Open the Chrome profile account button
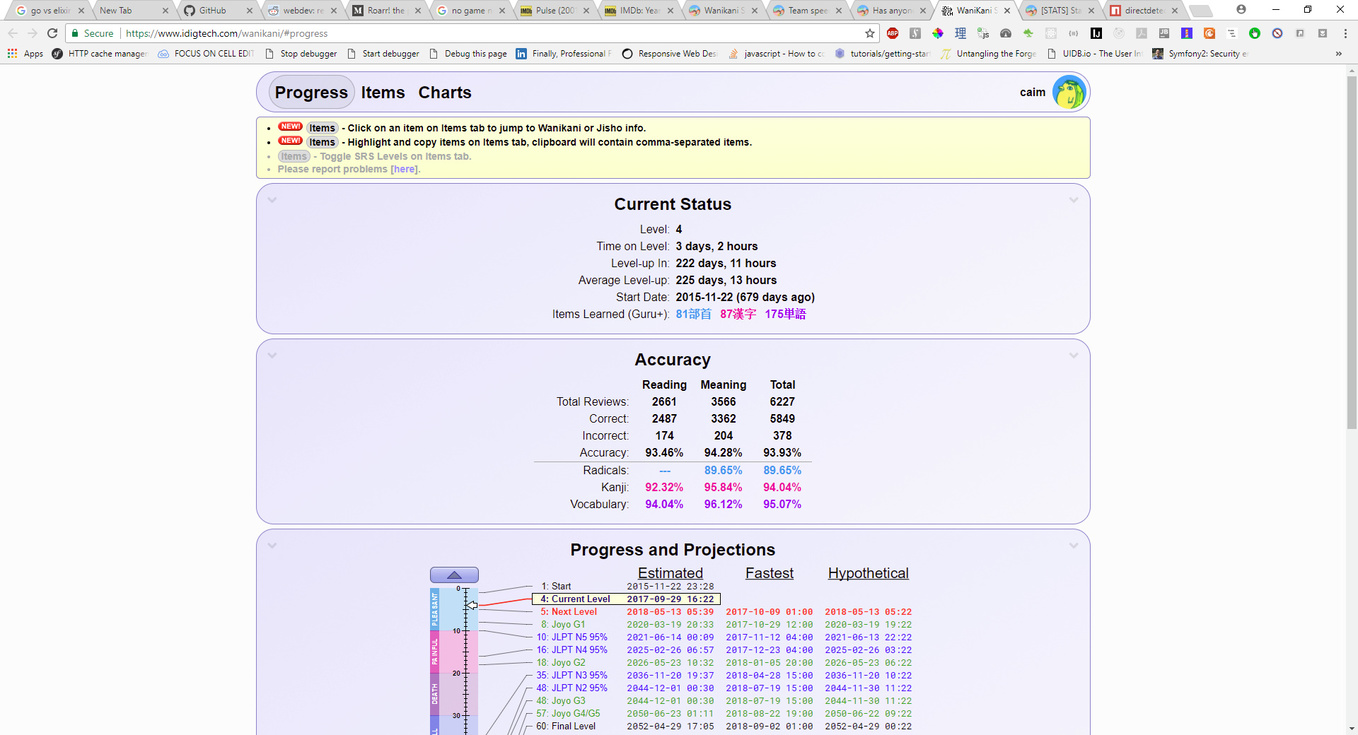This screenshot has width=1358, height=735. [1241, 9]
